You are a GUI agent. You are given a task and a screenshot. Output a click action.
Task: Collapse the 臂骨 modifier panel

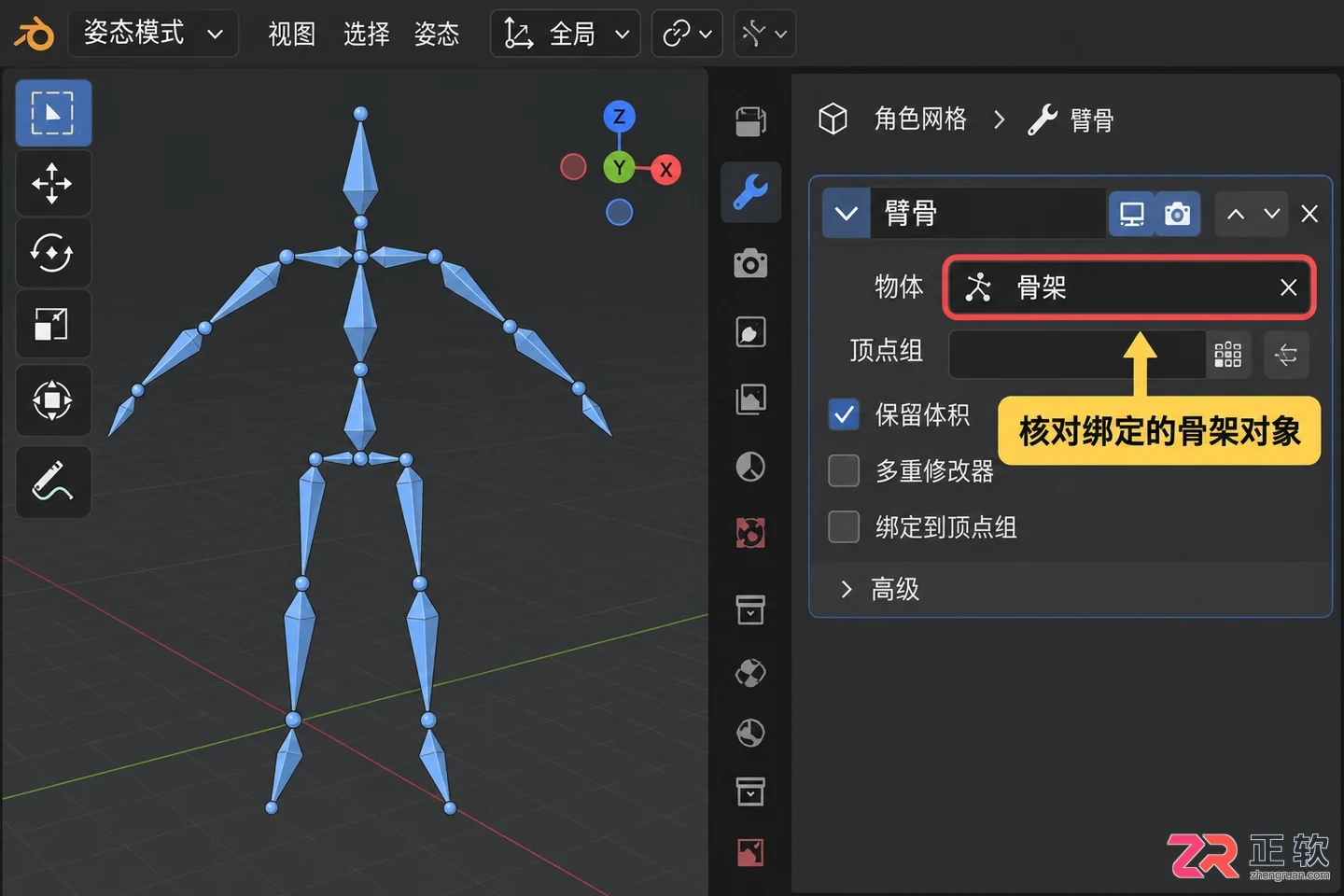(x=847, y=214)
